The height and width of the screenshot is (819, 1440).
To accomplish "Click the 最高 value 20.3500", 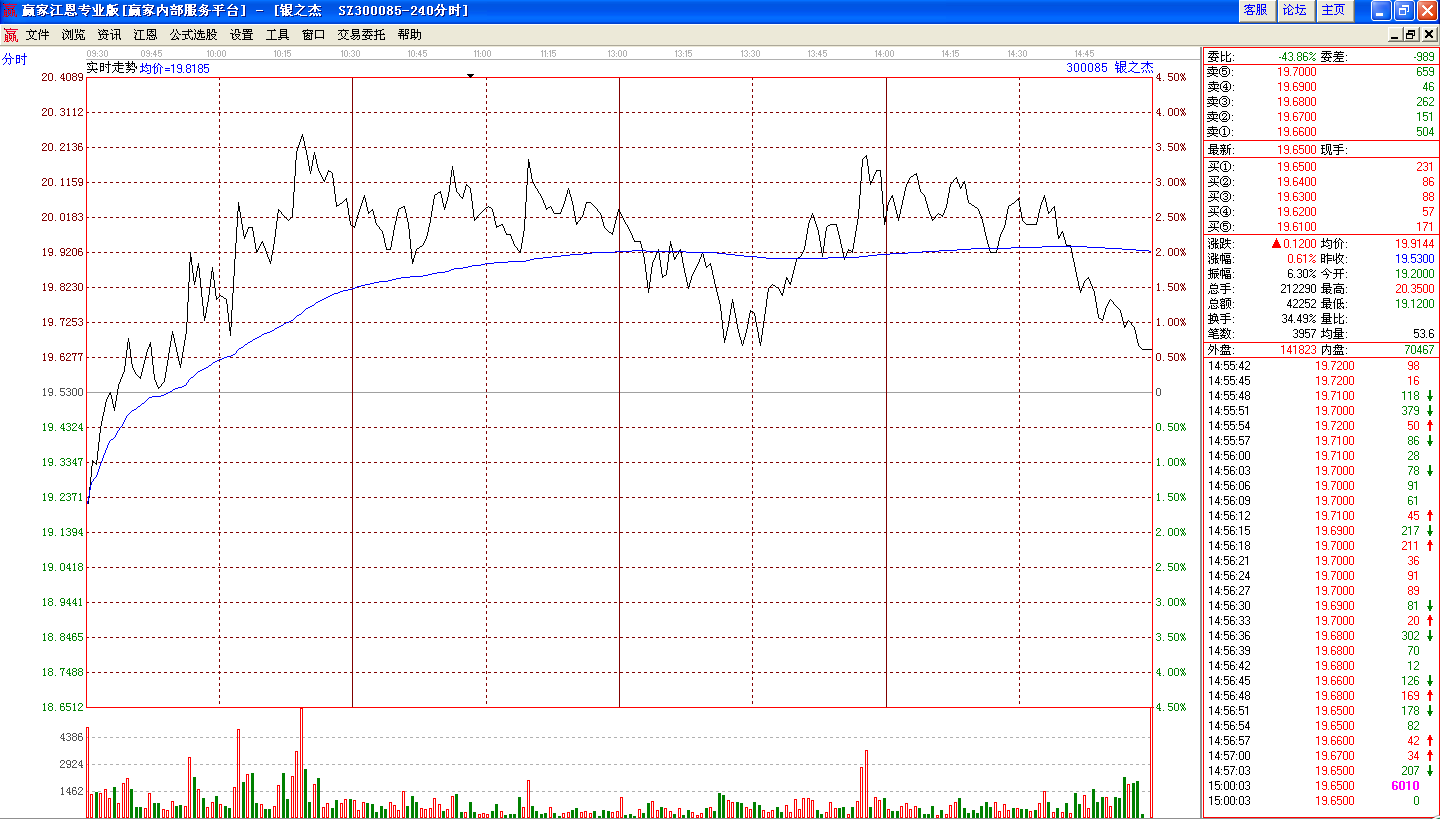I will point(1415,288).
